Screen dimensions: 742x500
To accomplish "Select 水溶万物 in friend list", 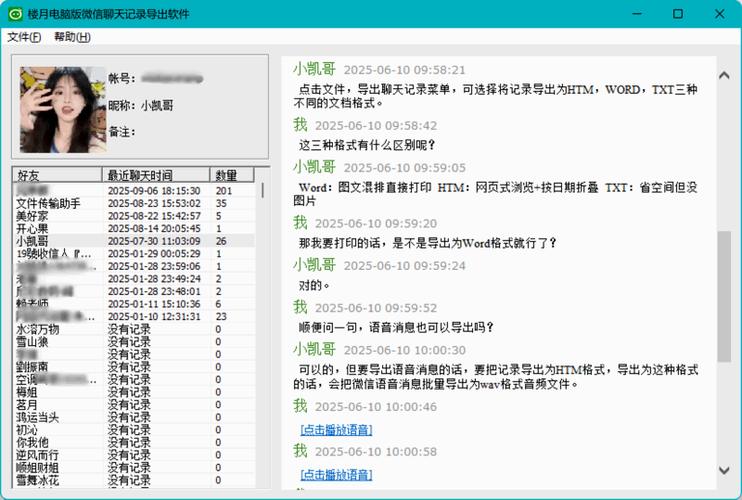I will pyautogui.click(x=37, y=329).
